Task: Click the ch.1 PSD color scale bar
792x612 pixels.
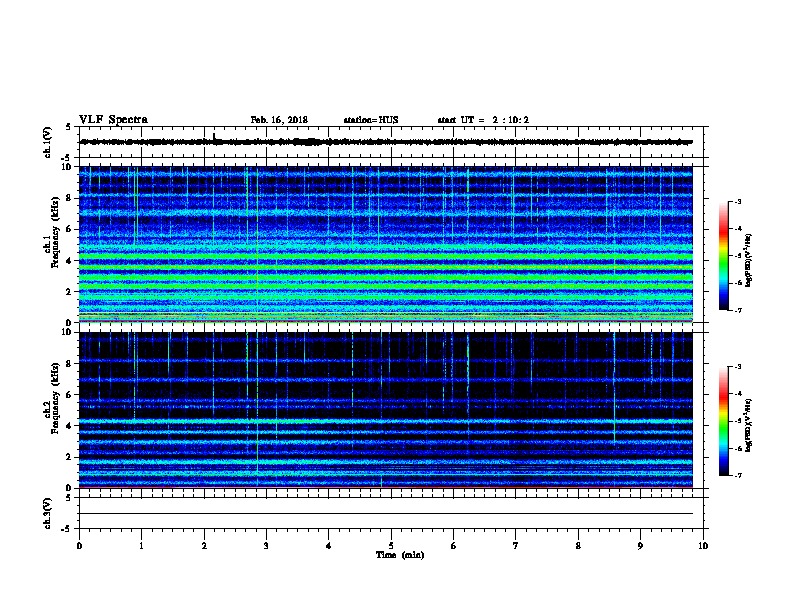Action: [723, 256]
